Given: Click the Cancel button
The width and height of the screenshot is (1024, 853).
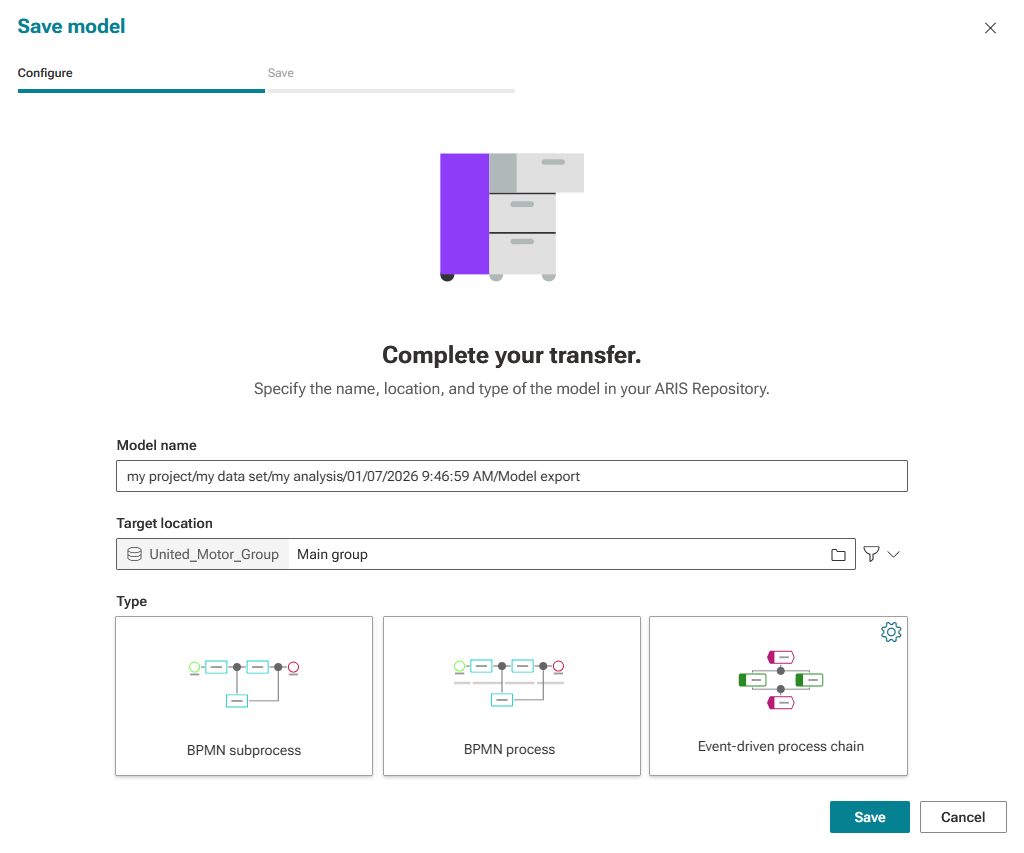Looking at the screenshot, I should (x=963, y=817).
